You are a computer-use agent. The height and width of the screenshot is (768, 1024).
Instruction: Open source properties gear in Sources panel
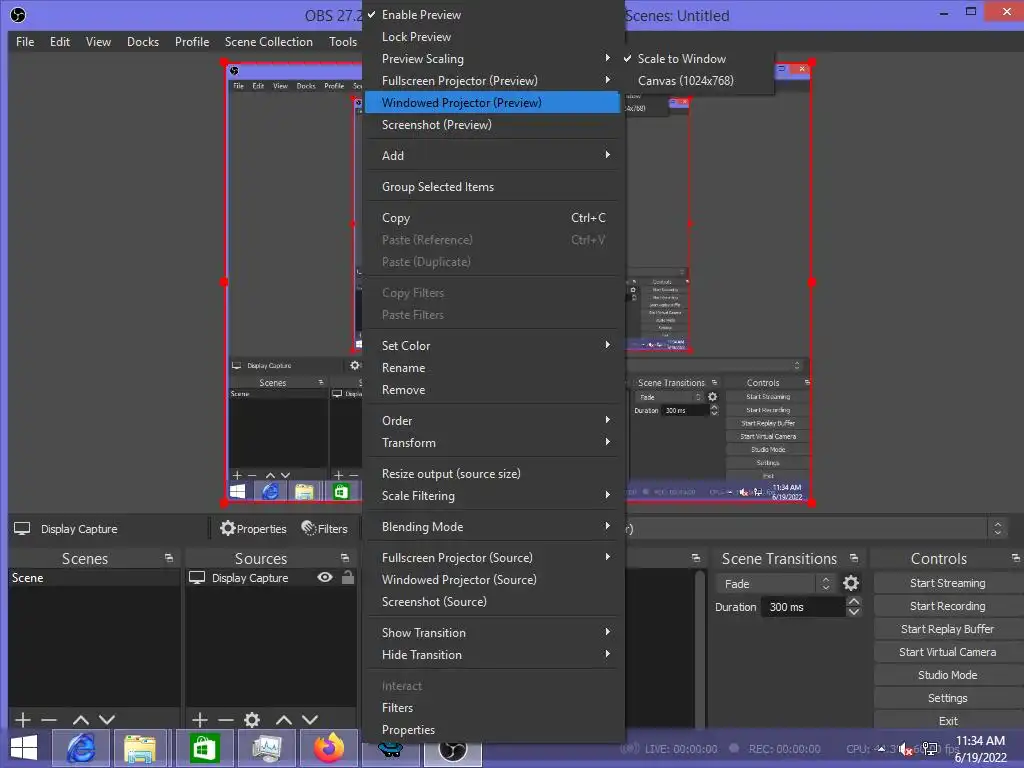(252, 720)
